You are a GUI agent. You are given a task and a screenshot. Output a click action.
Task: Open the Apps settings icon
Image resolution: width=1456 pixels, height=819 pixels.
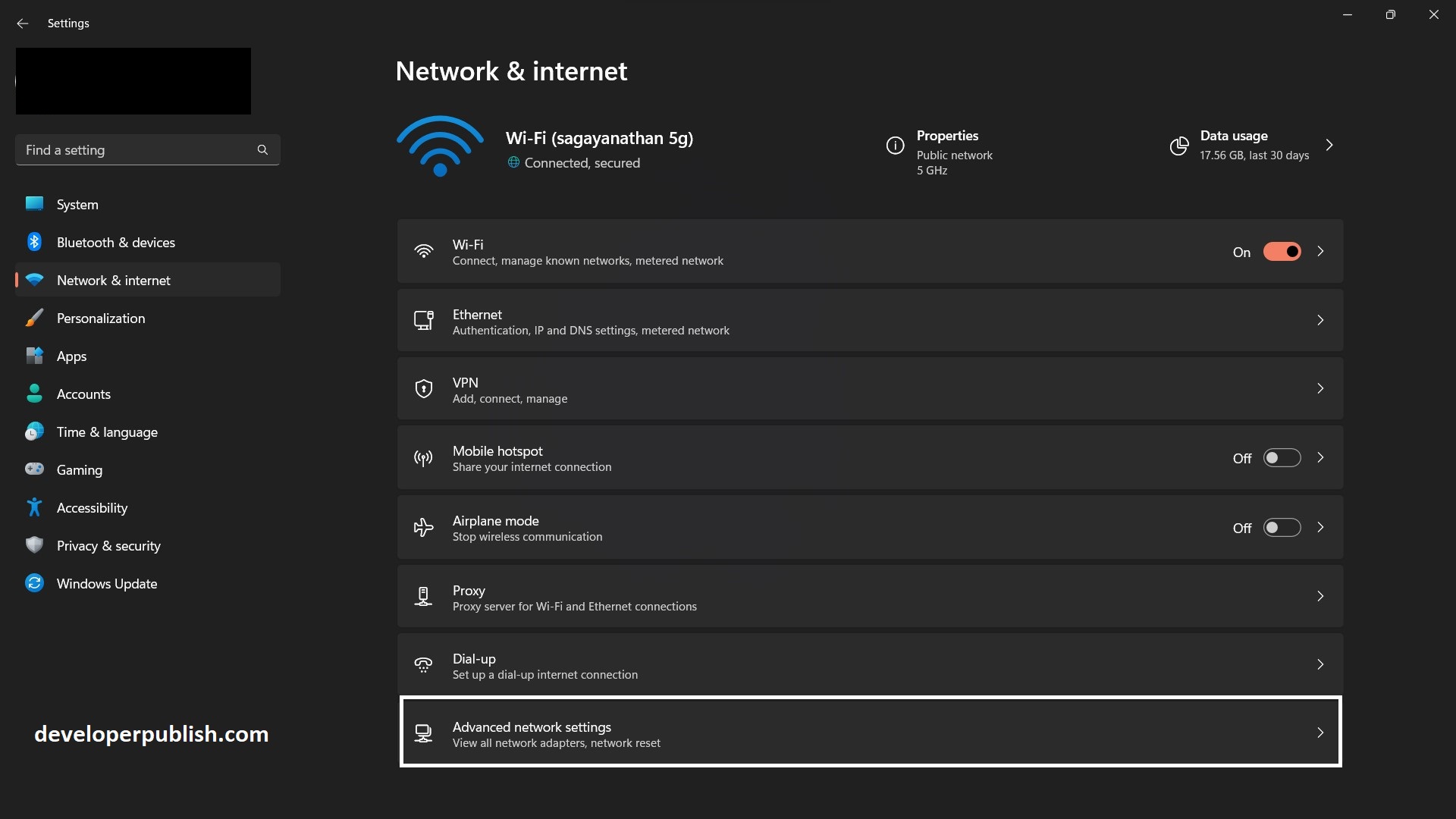pos(34,355)
